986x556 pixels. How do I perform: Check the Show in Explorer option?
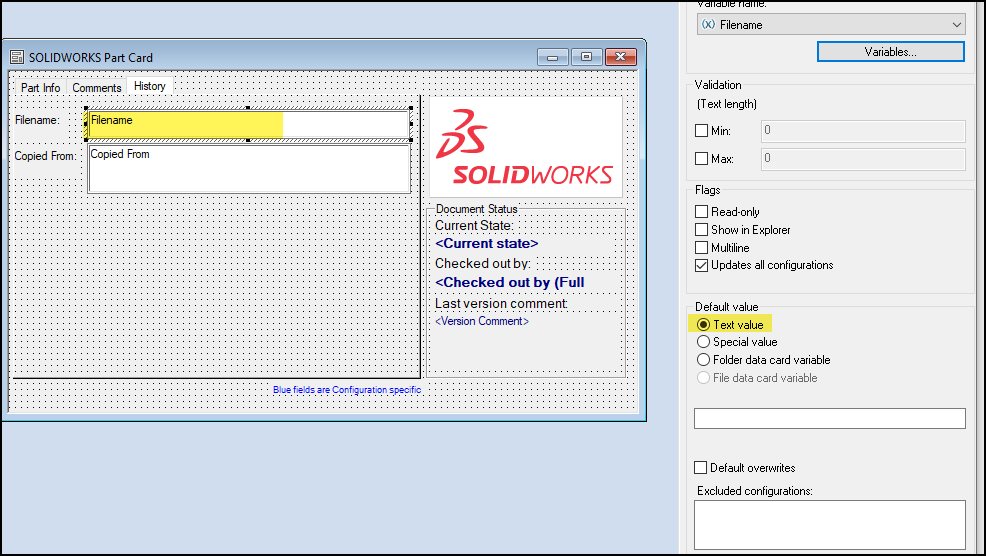click(x=701, y=230)
